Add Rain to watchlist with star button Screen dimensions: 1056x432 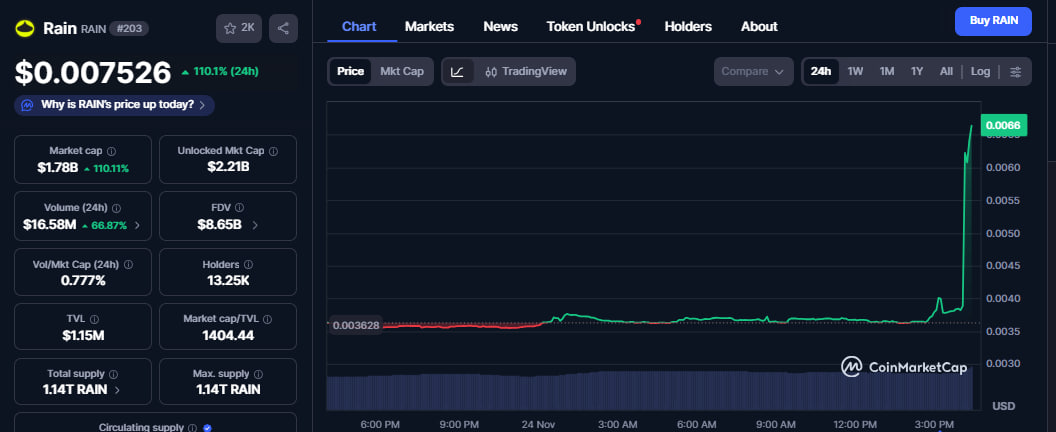coord(239,28)
